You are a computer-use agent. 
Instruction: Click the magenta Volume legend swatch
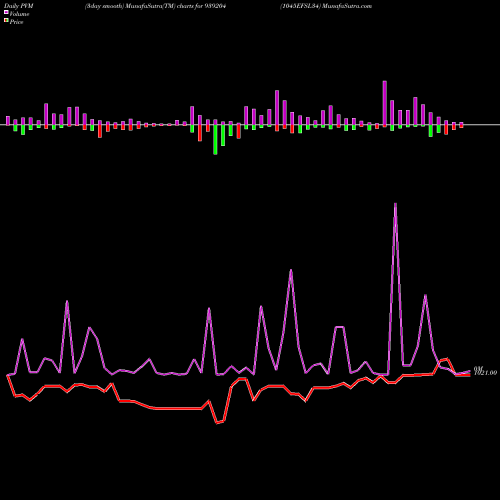click(x=6, y=12)
